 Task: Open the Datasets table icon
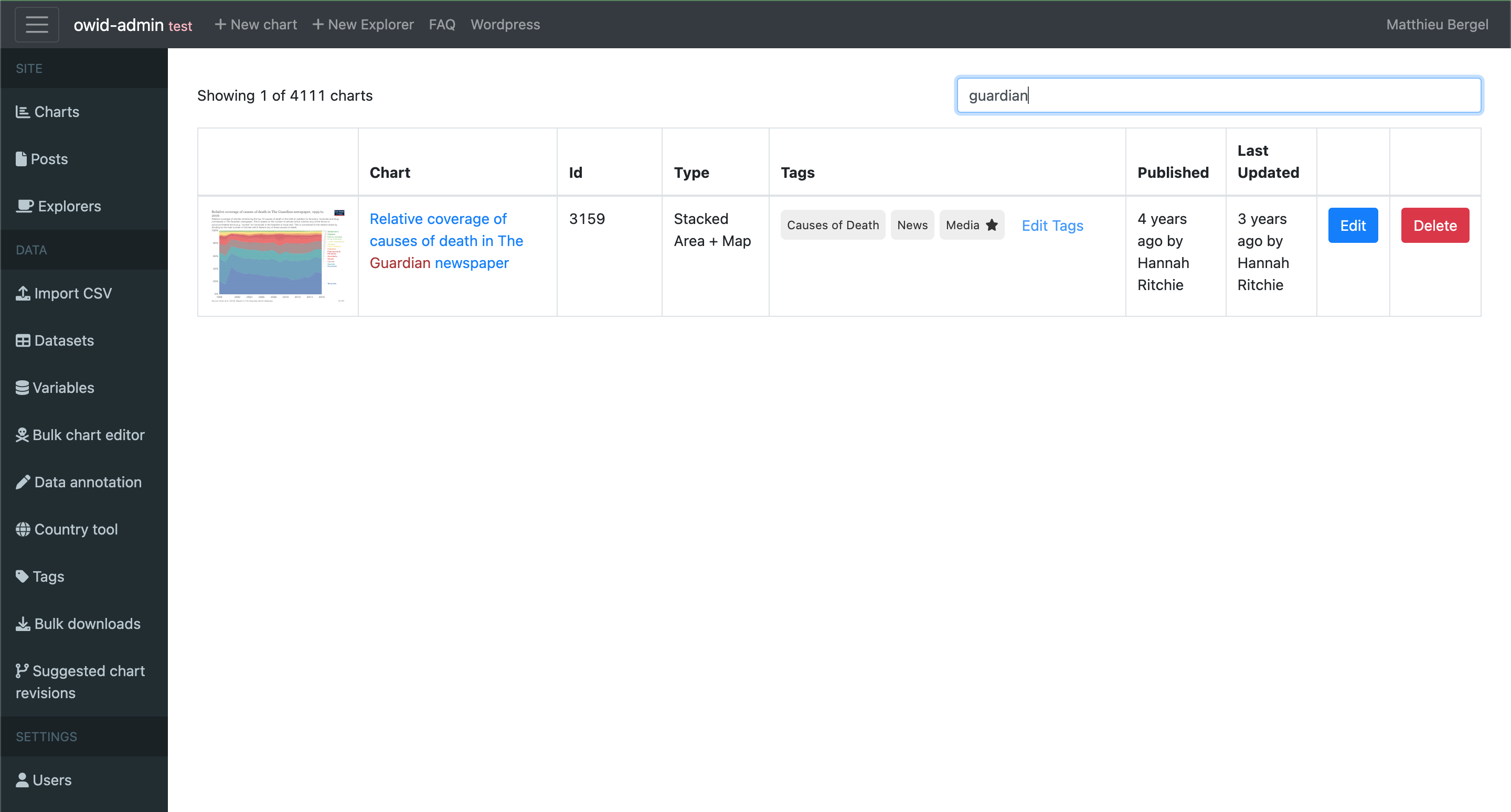click(x=22, y=340)
